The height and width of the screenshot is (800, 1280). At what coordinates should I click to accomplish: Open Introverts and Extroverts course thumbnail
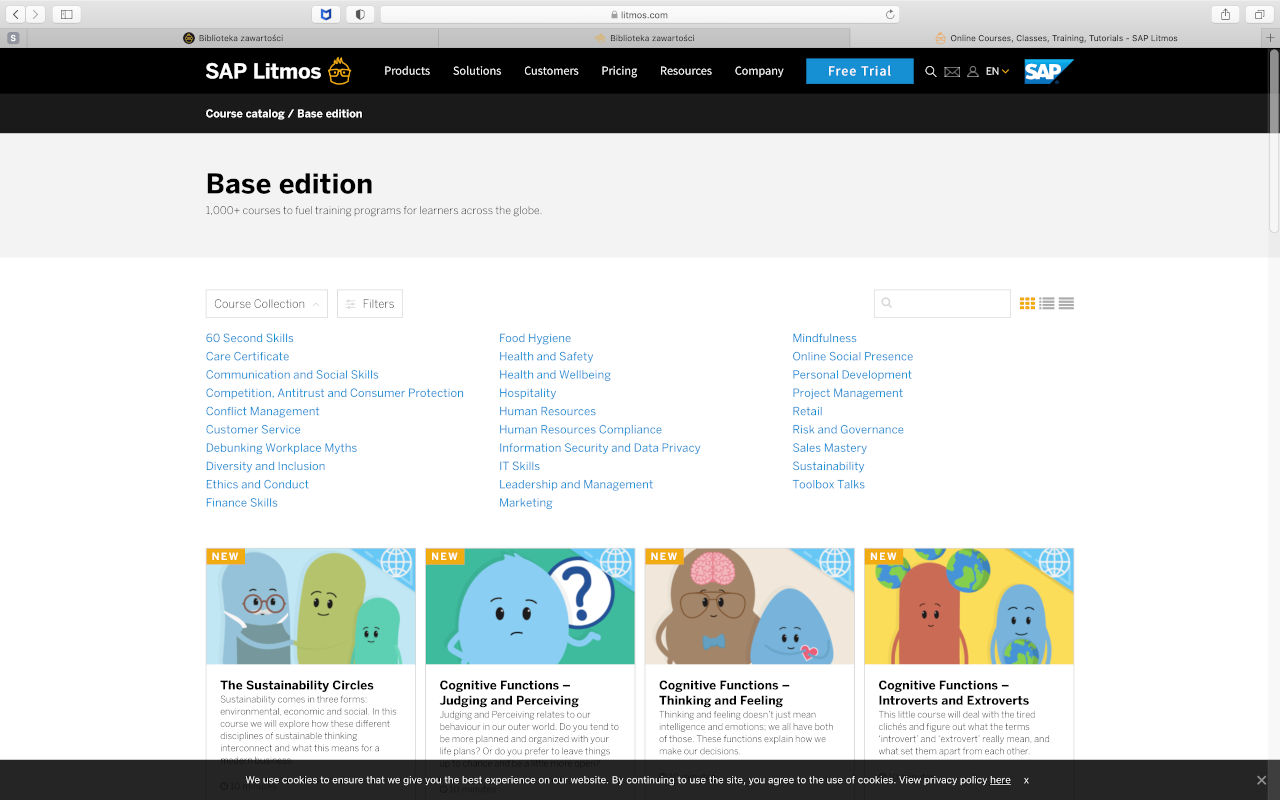pyautogui.click(x=969, y=606)
